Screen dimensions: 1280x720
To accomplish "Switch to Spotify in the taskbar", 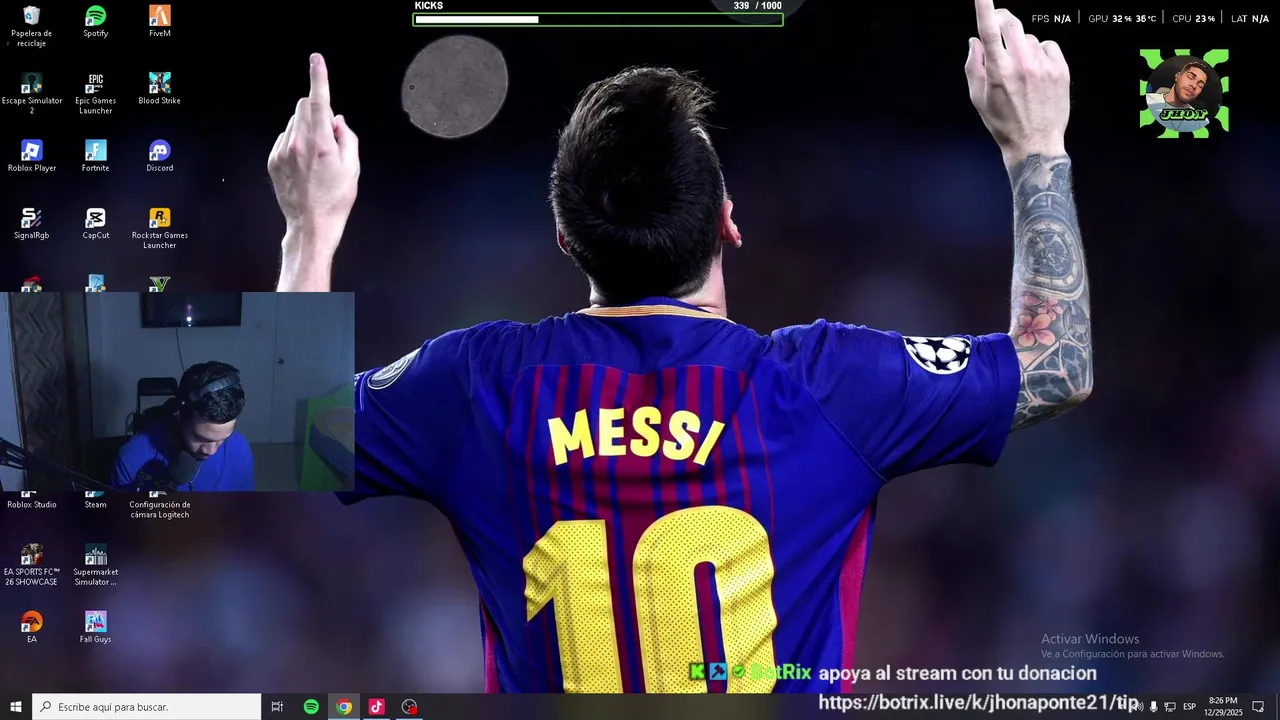I will coord(311,707).
